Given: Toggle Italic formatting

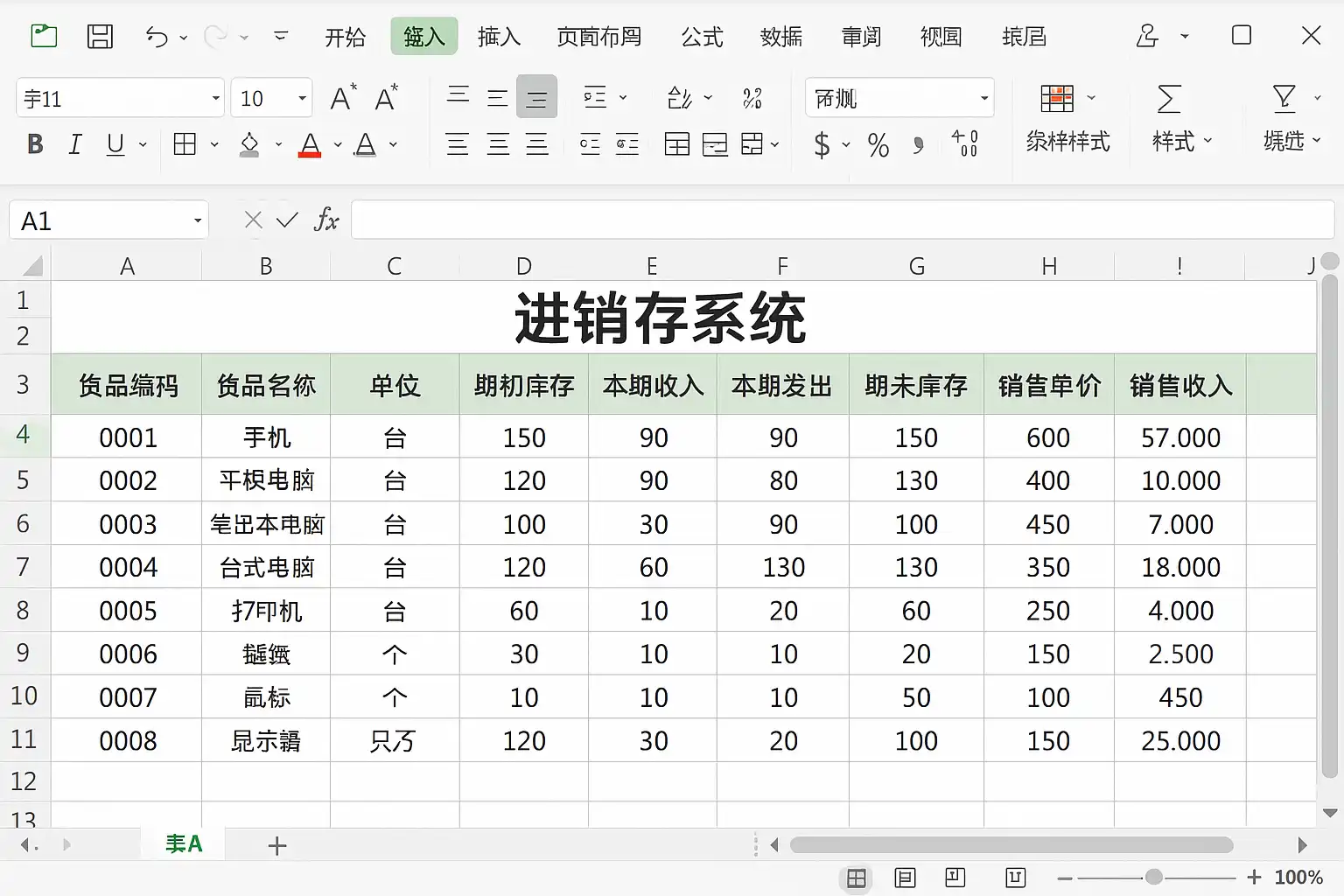Looking at the screenshot, I should pyautogui.click(x=75, y=144).
